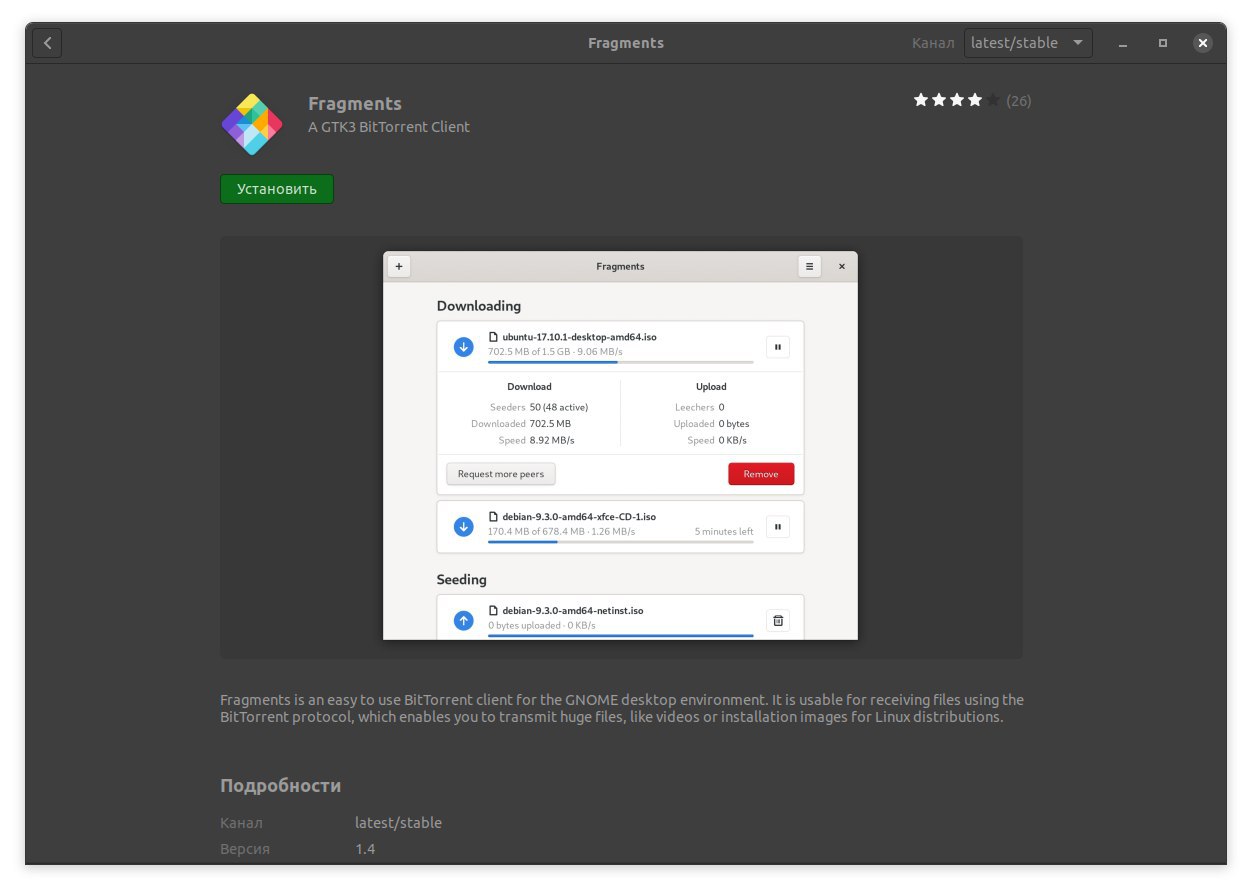
Task: Click the red Remove button
Action: (x=761, y=474)
